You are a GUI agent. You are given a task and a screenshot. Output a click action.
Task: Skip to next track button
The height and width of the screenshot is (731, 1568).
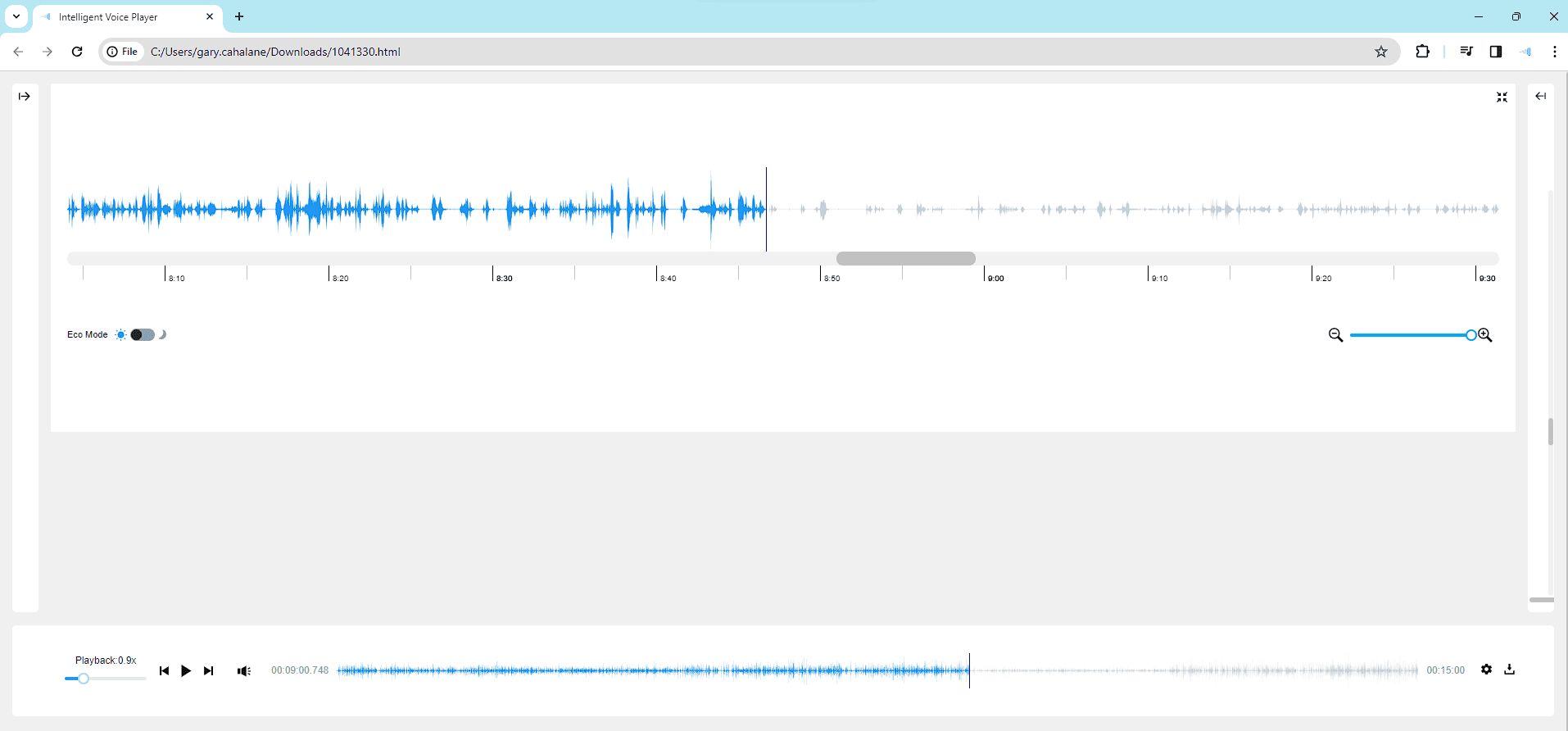pyautogui.click(x=209, y=670)
